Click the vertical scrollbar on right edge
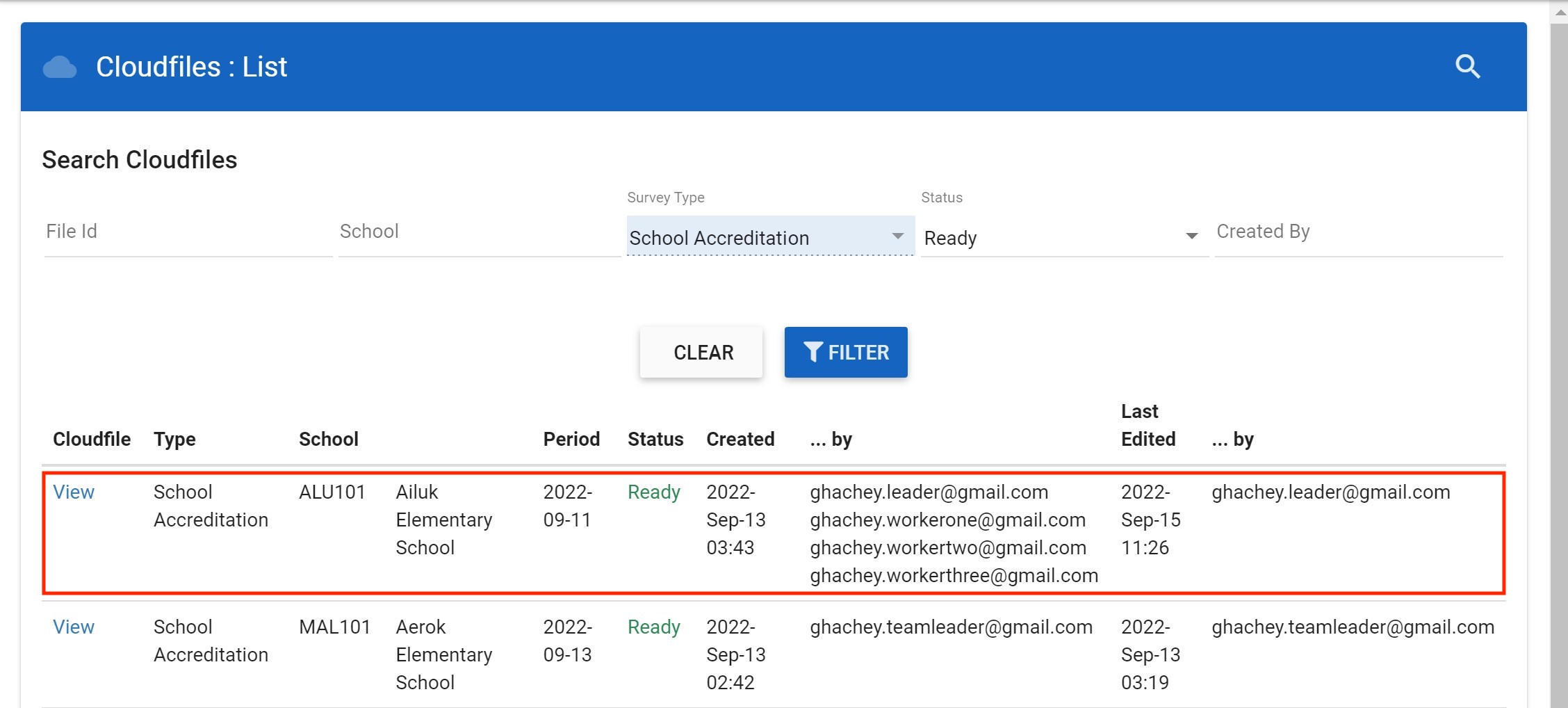The width and height of the screenshot is (1568, 708). 1558,348
